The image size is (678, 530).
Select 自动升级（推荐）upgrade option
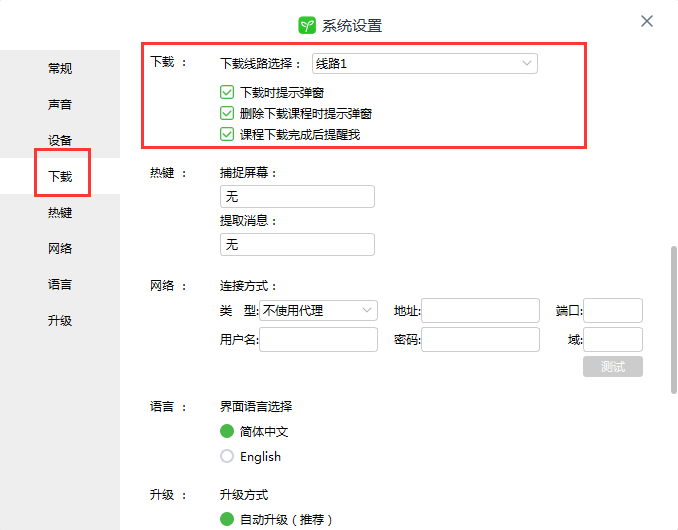[227, 520]
